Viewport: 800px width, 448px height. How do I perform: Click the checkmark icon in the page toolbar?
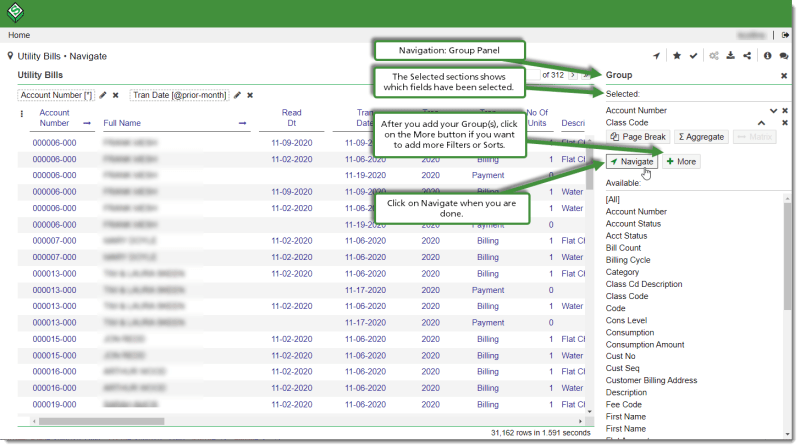tap(693, 56)
